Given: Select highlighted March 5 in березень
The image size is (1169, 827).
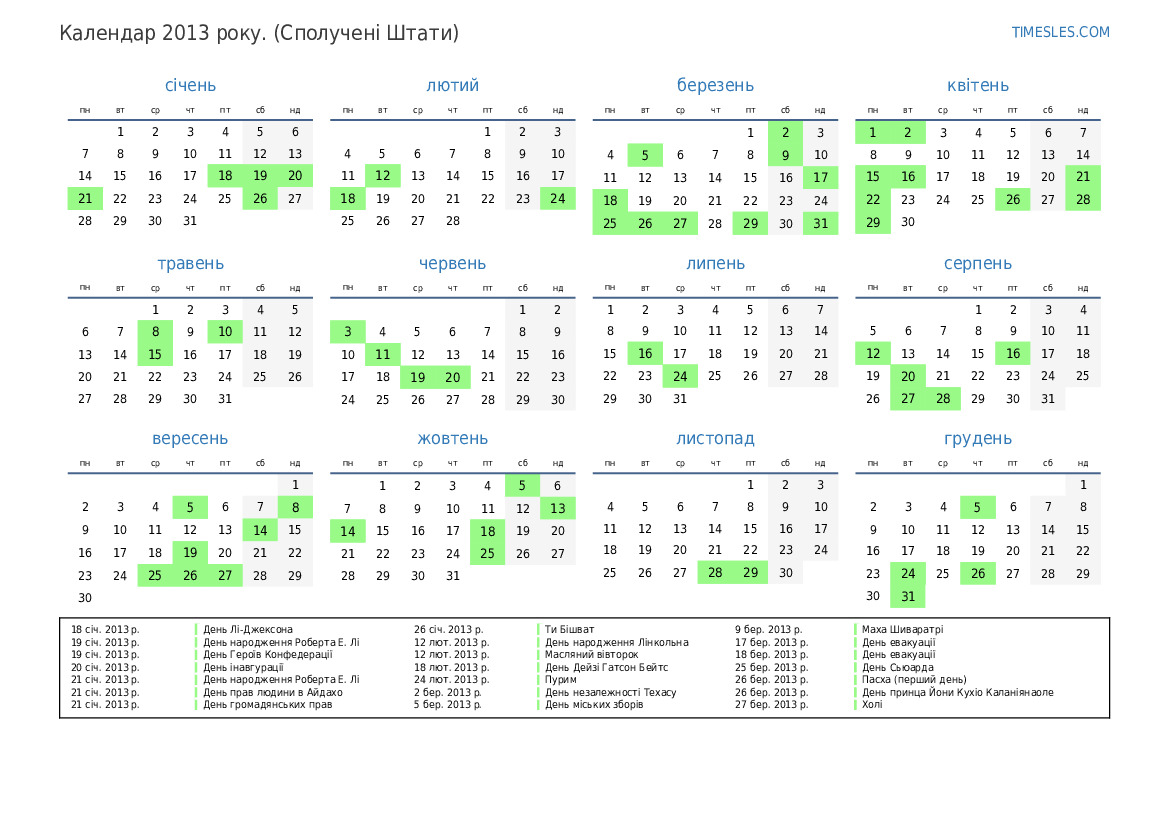Looking at the screenshot, I should [x=645, y=155].
